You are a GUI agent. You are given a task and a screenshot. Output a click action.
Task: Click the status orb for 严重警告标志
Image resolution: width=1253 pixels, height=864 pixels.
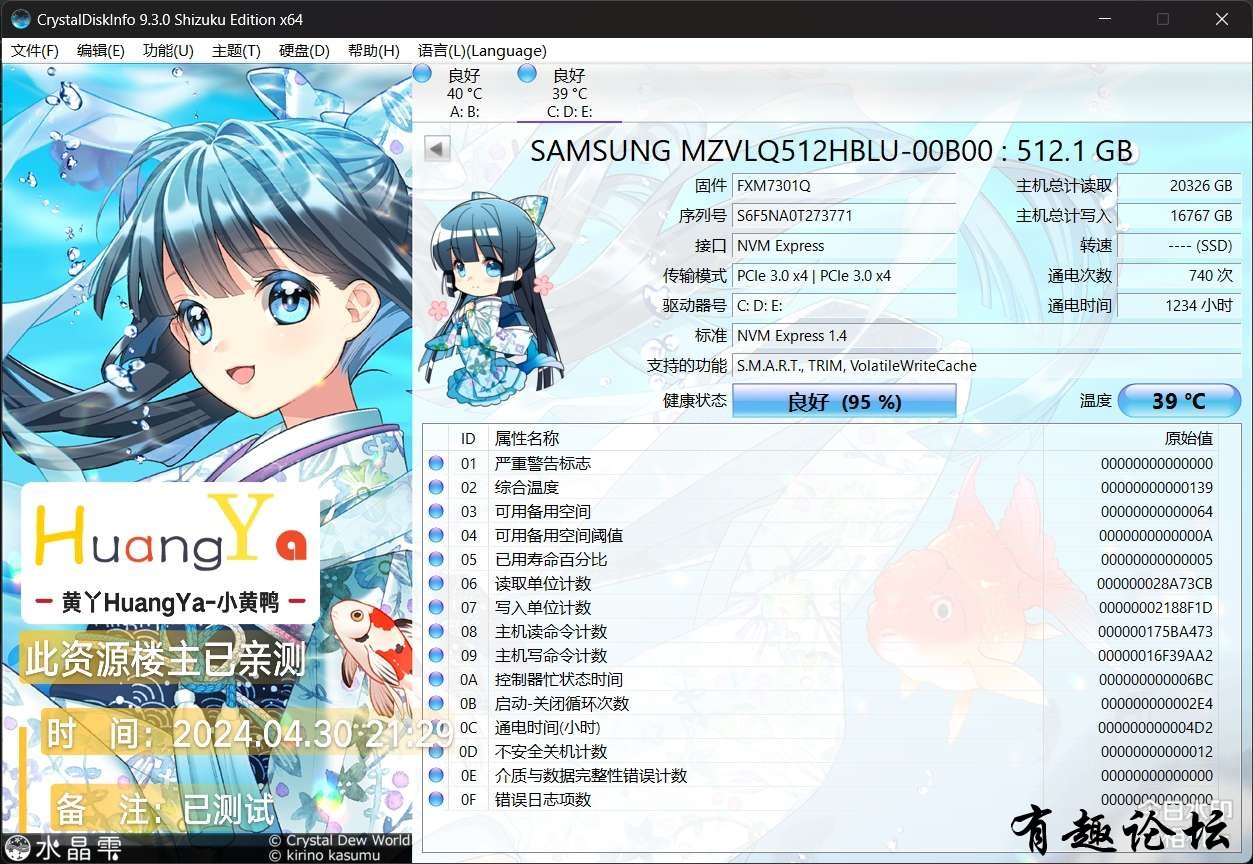436,463
